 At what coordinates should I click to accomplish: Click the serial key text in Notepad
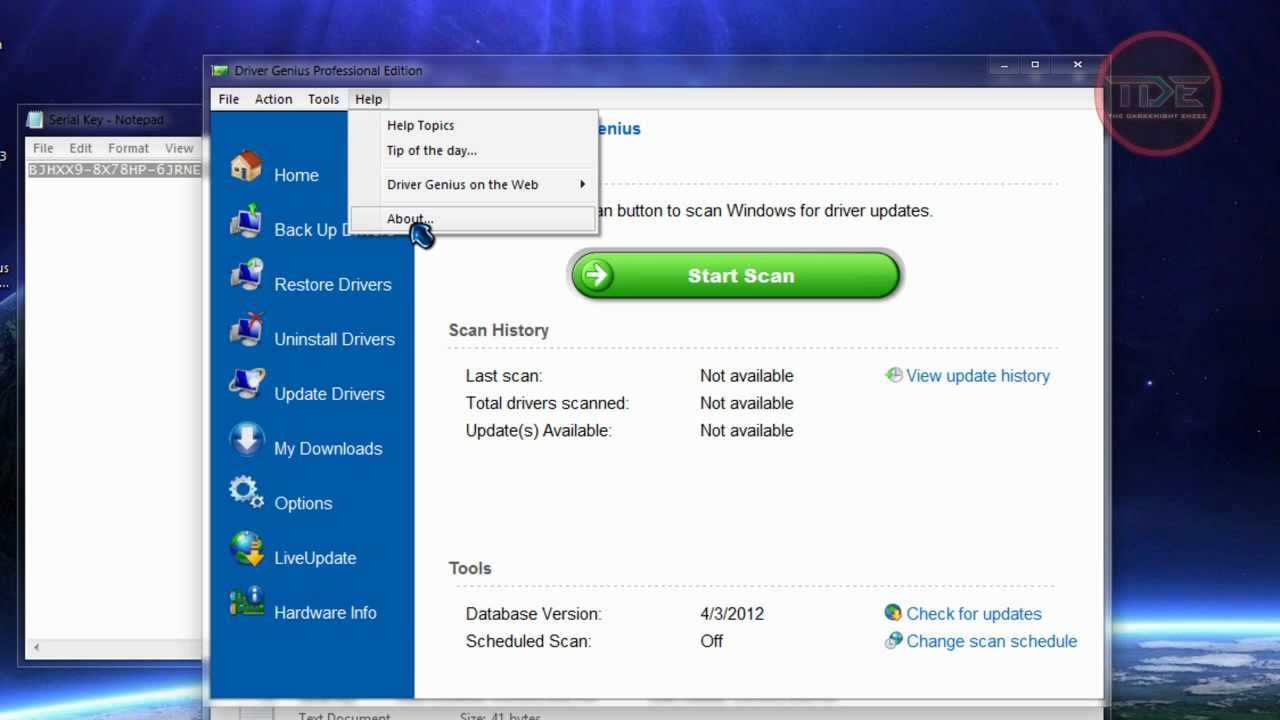point(114,170)
